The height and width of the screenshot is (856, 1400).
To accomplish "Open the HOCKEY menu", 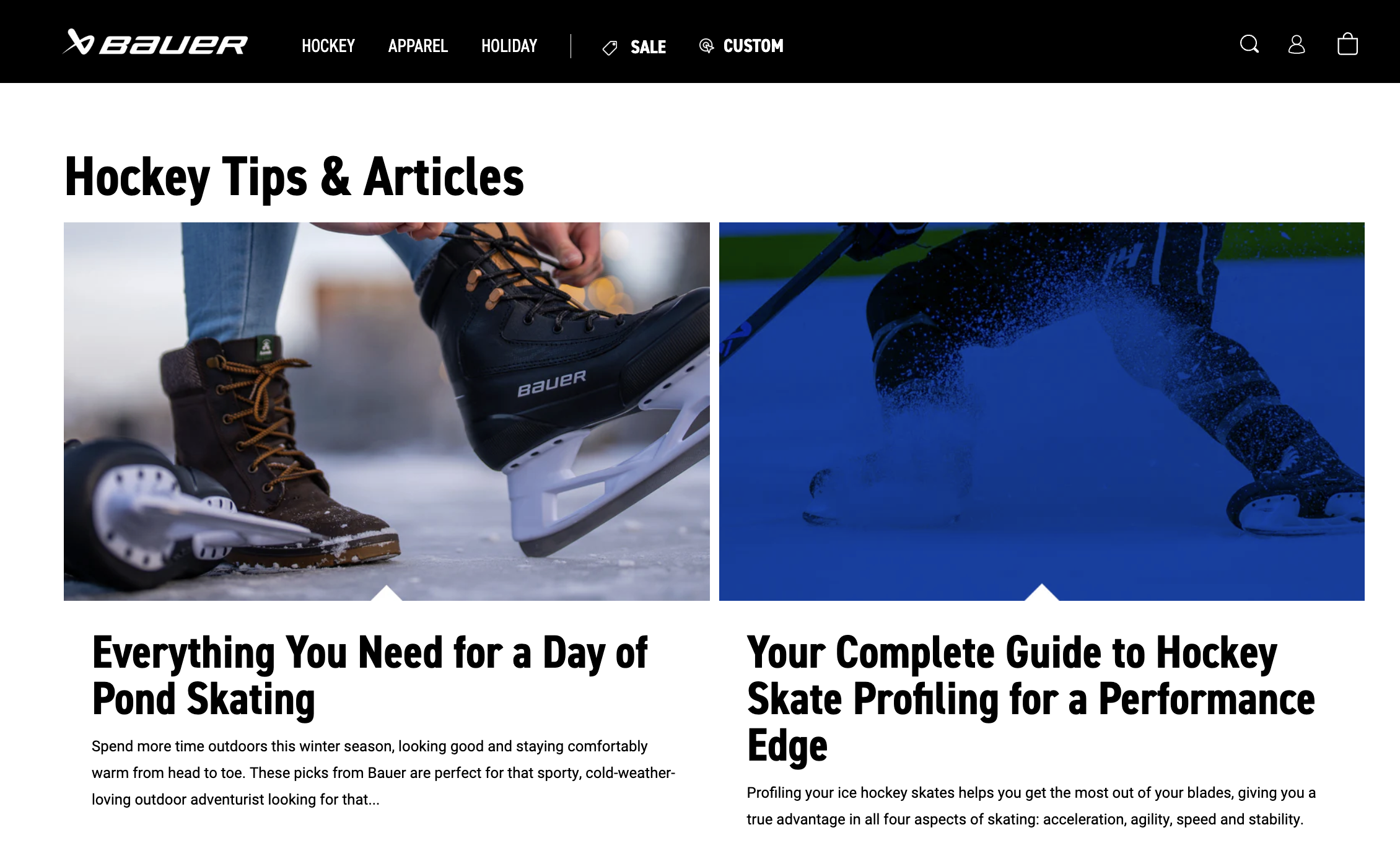I will point(328,46).
